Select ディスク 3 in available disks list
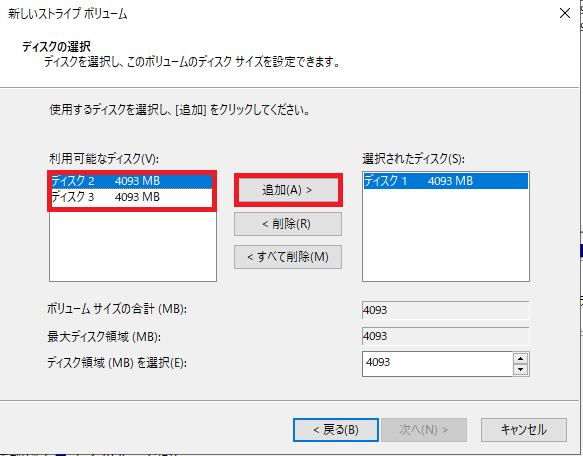The image size is (583, 456). tap(131, 197)
